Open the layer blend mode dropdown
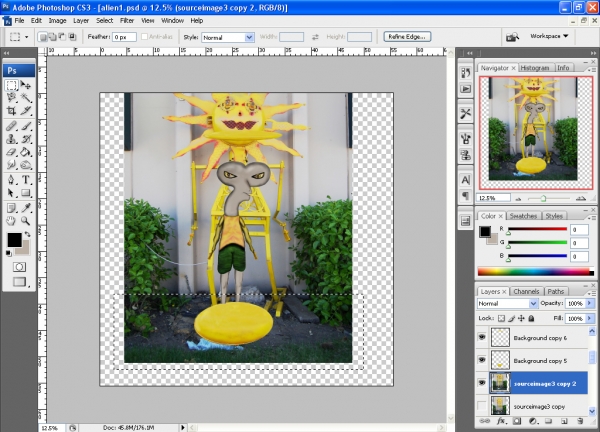 pos(507,303)
